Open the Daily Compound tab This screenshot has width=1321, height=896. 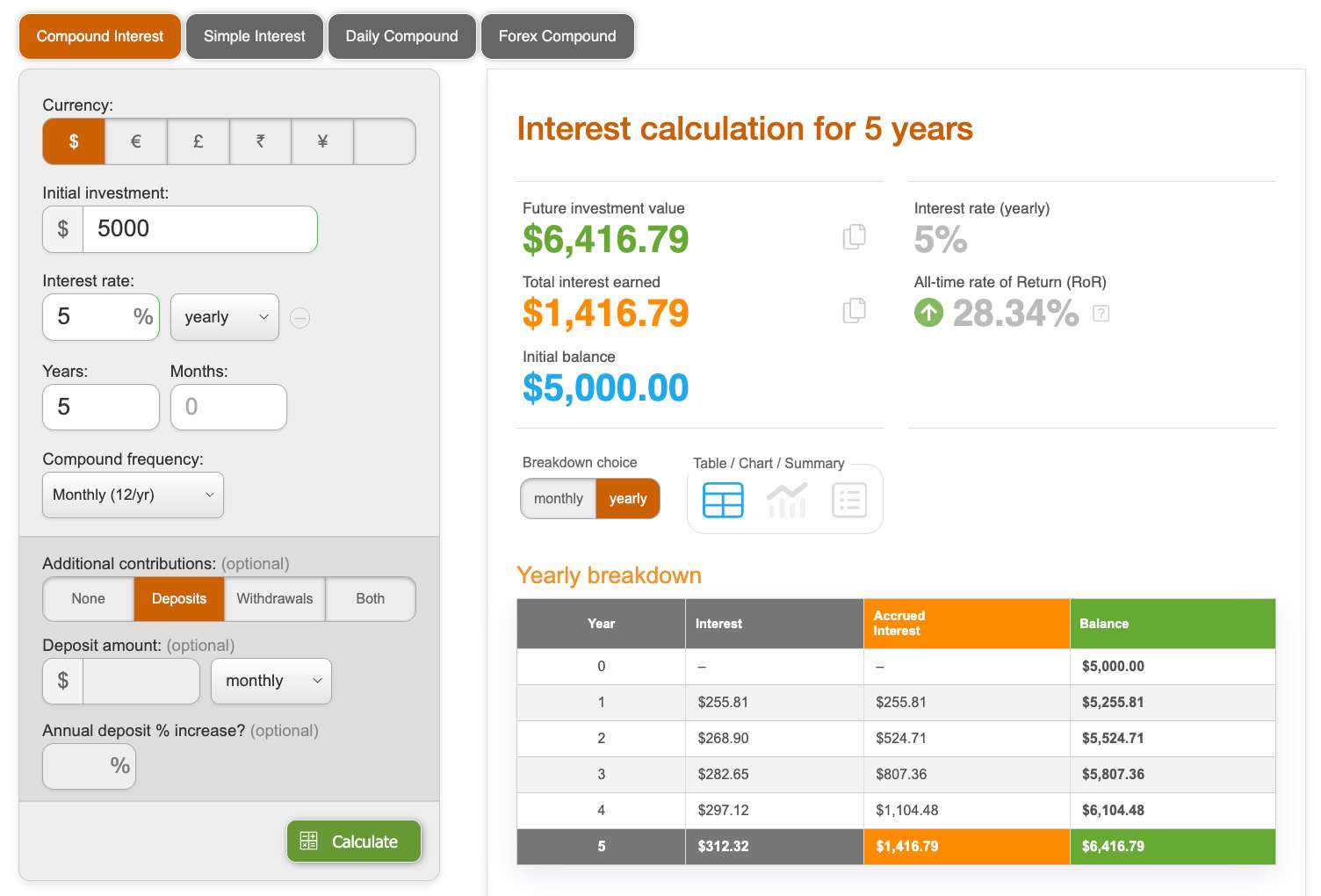pos(402,36)
